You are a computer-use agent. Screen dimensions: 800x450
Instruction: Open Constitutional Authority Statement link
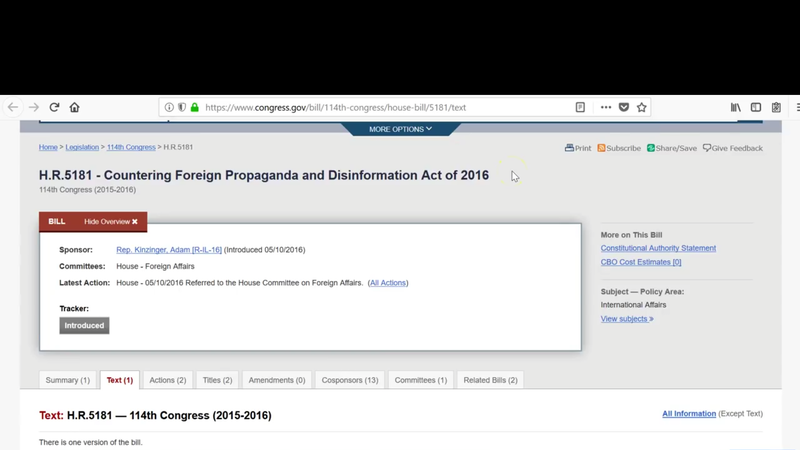(x=658, y=248)
